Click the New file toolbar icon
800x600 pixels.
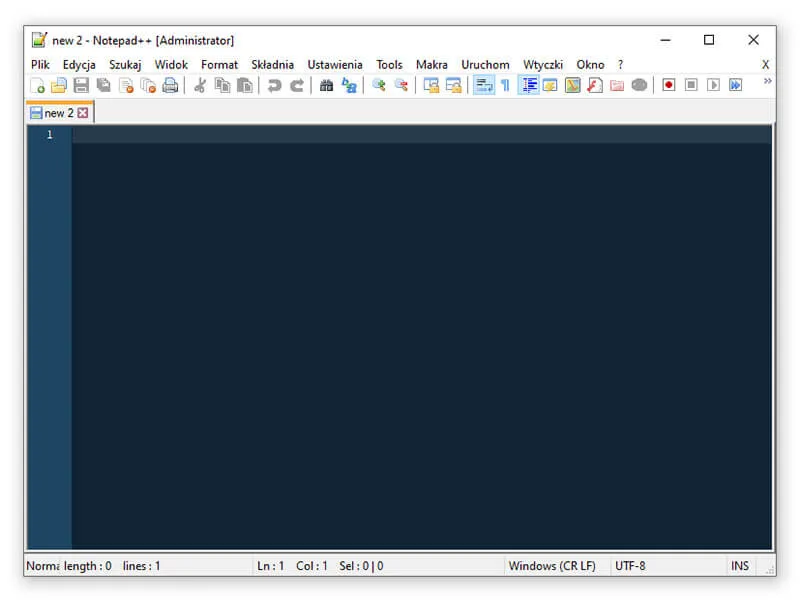[x=37, y=86]
